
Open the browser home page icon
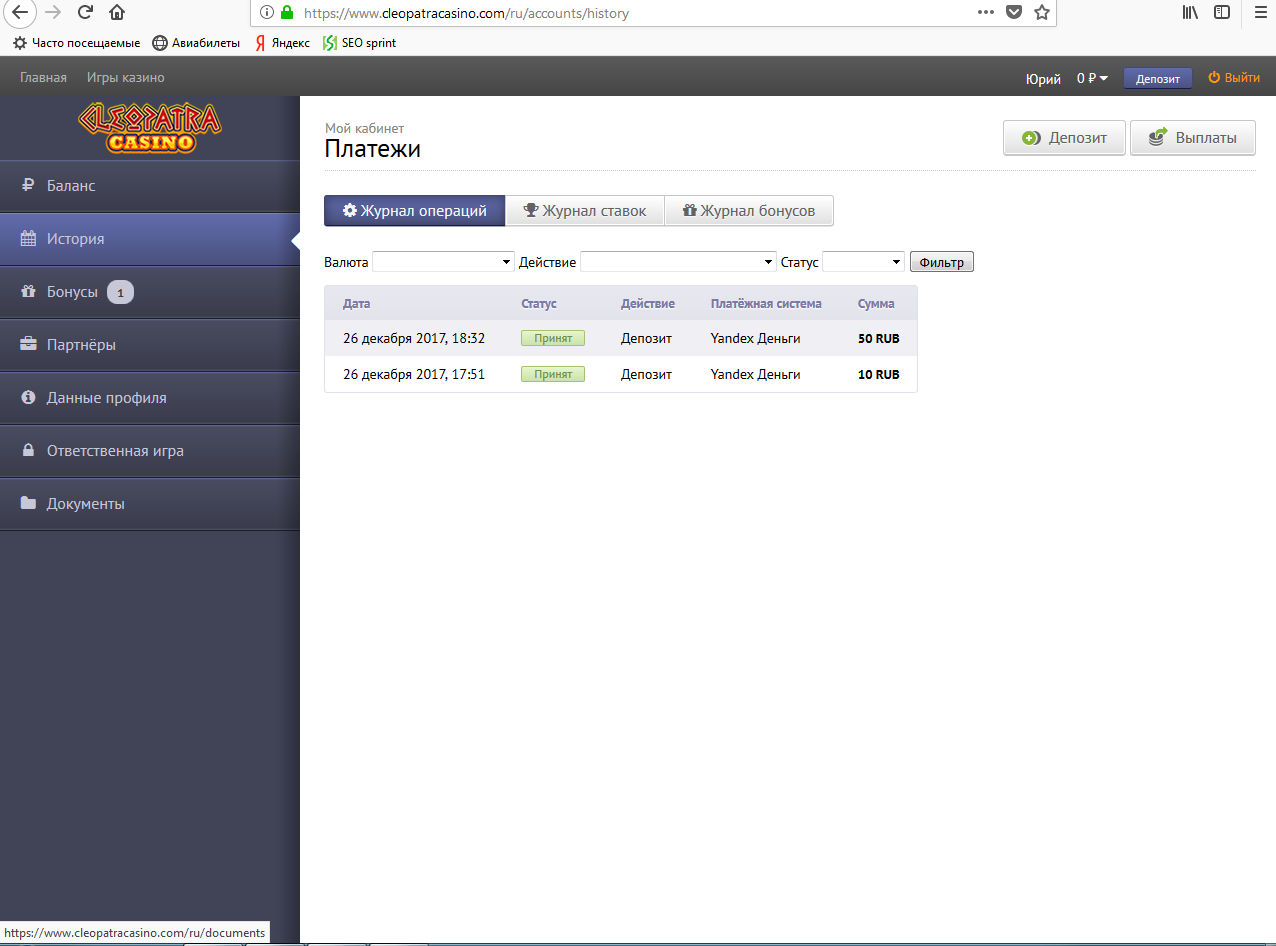pos(118,13)
